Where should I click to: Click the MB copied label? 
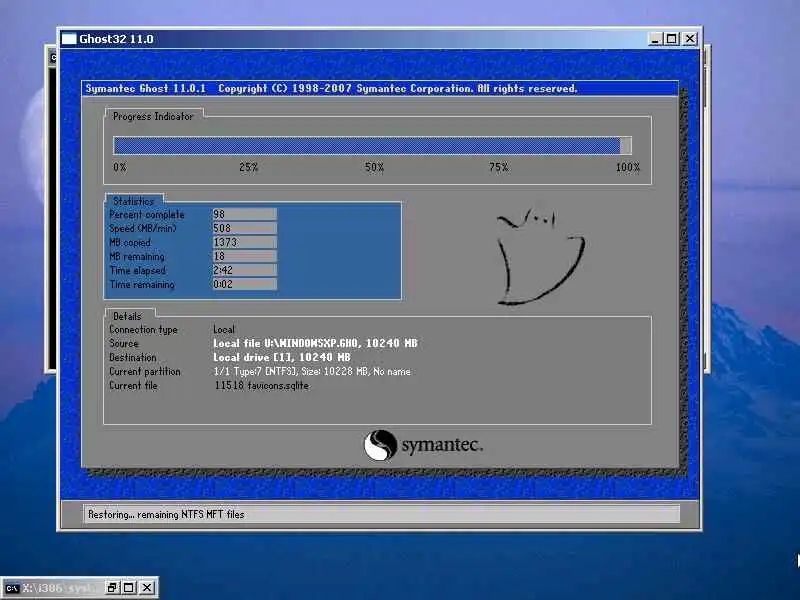pyautogui.click(x=130, y=243)
